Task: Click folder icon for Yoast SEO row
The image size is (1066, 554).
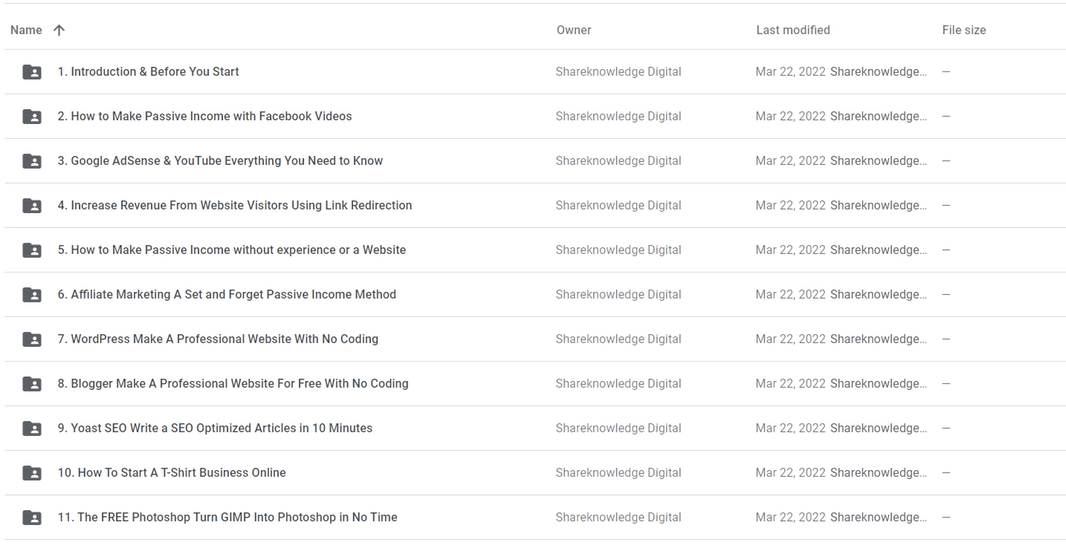Action: 32,428
